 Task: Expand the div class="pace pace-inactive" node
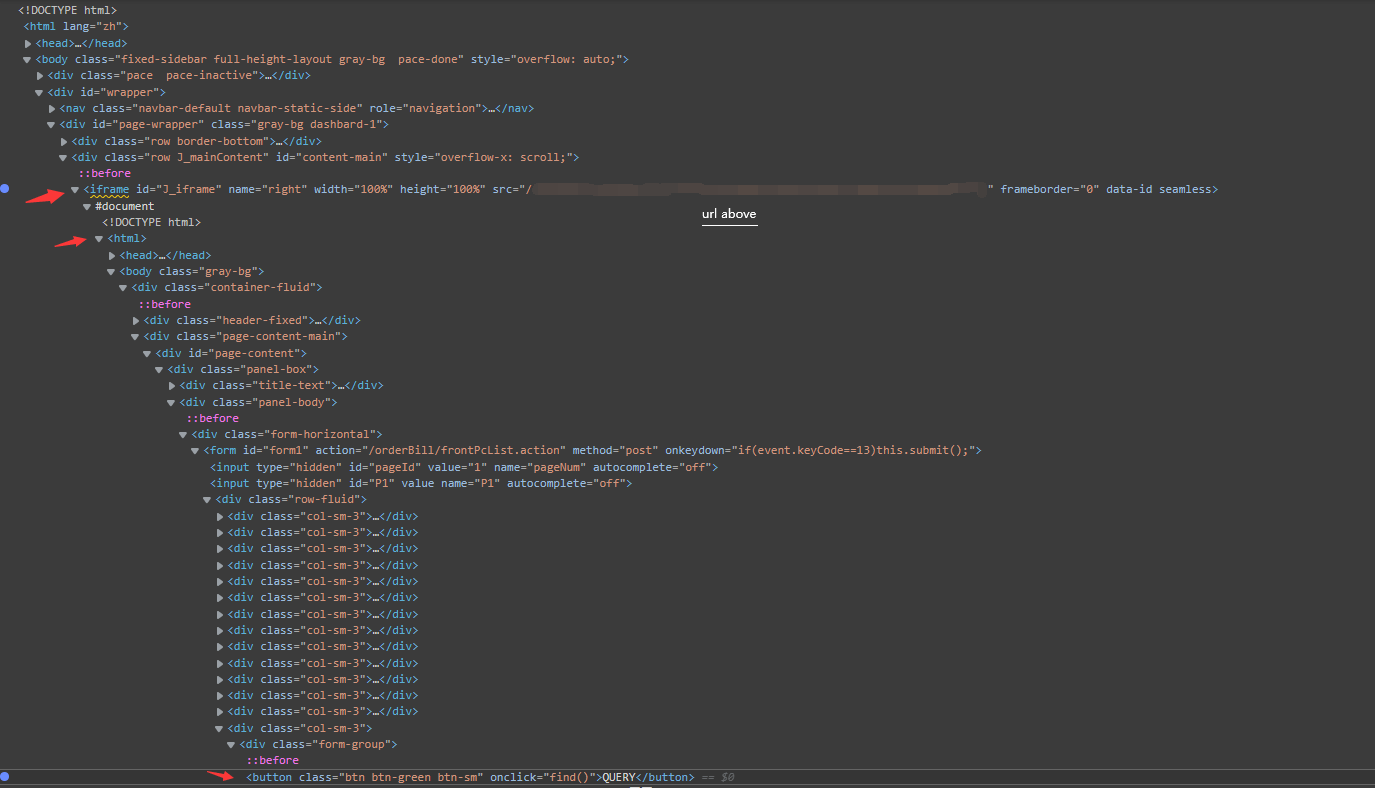(40, 76)
